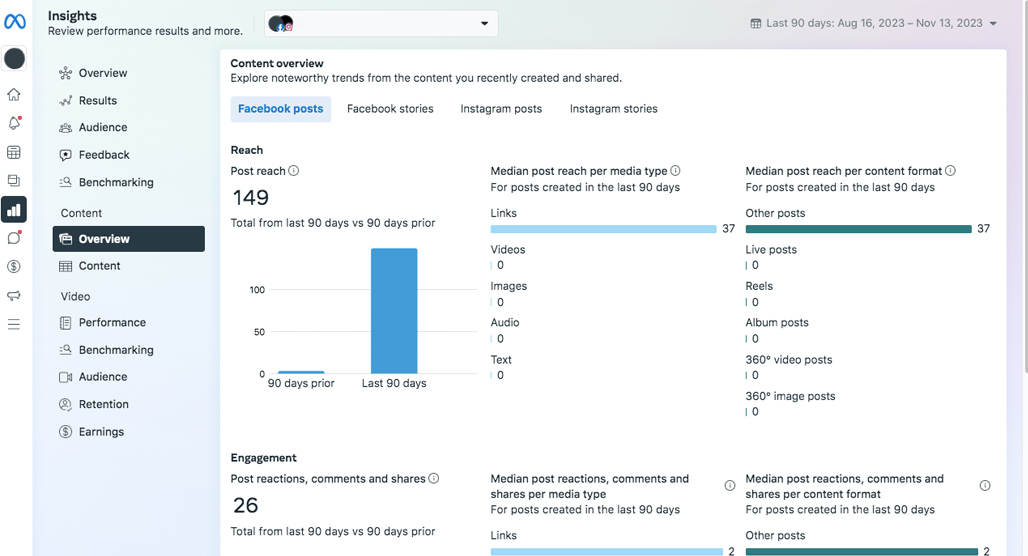Click the Other posts engagement bar
This screenshot has height=556, width=1028.
[x=861, y=551]
